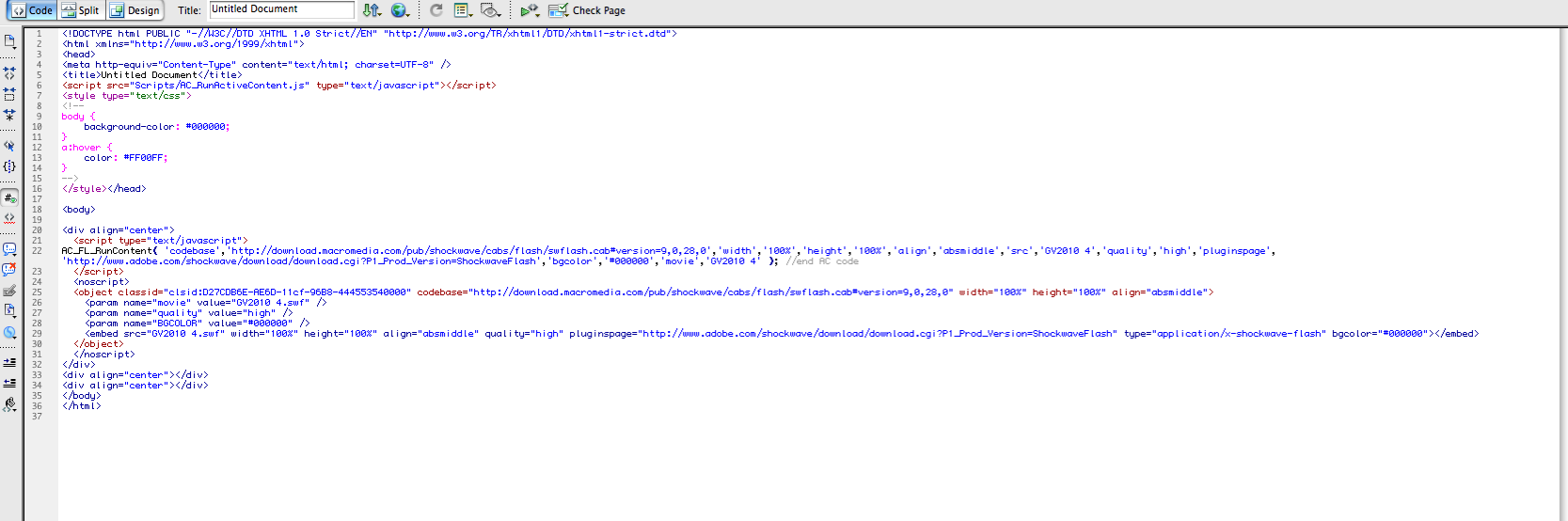Refresh the Design view

(x=436, y=10)
